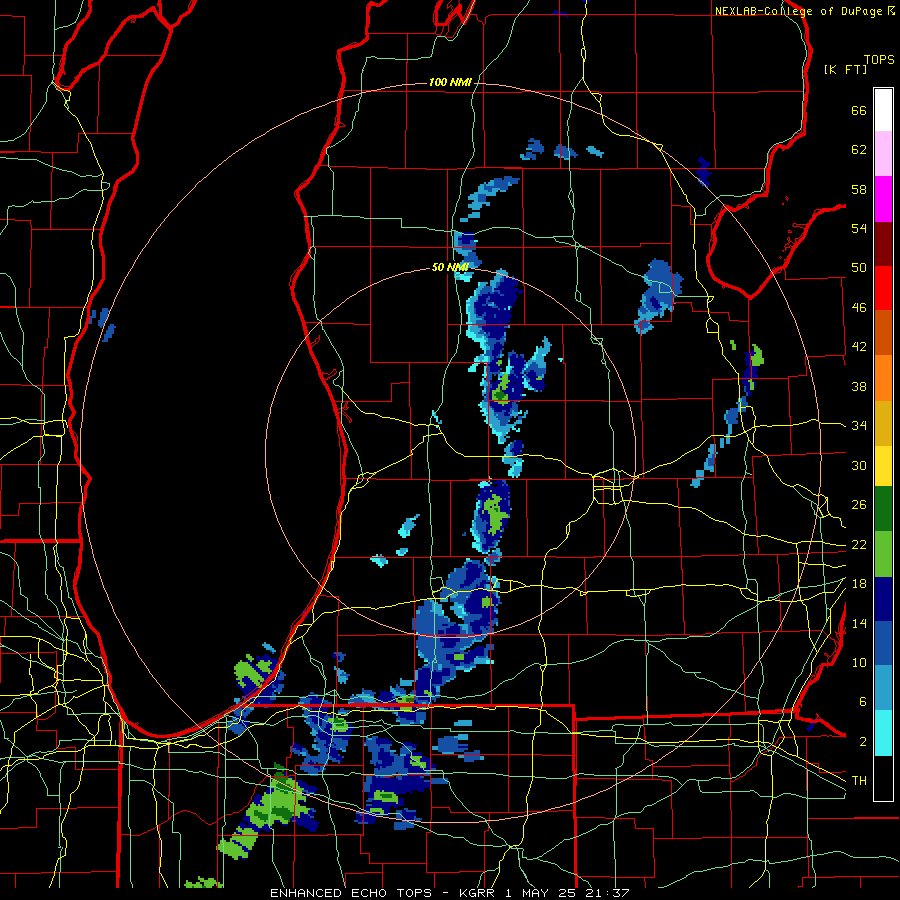Image resolution: width=900 pixels, height=900 pixels.
Task: Click the dark red legend swatch
Action: click(883, 243)
